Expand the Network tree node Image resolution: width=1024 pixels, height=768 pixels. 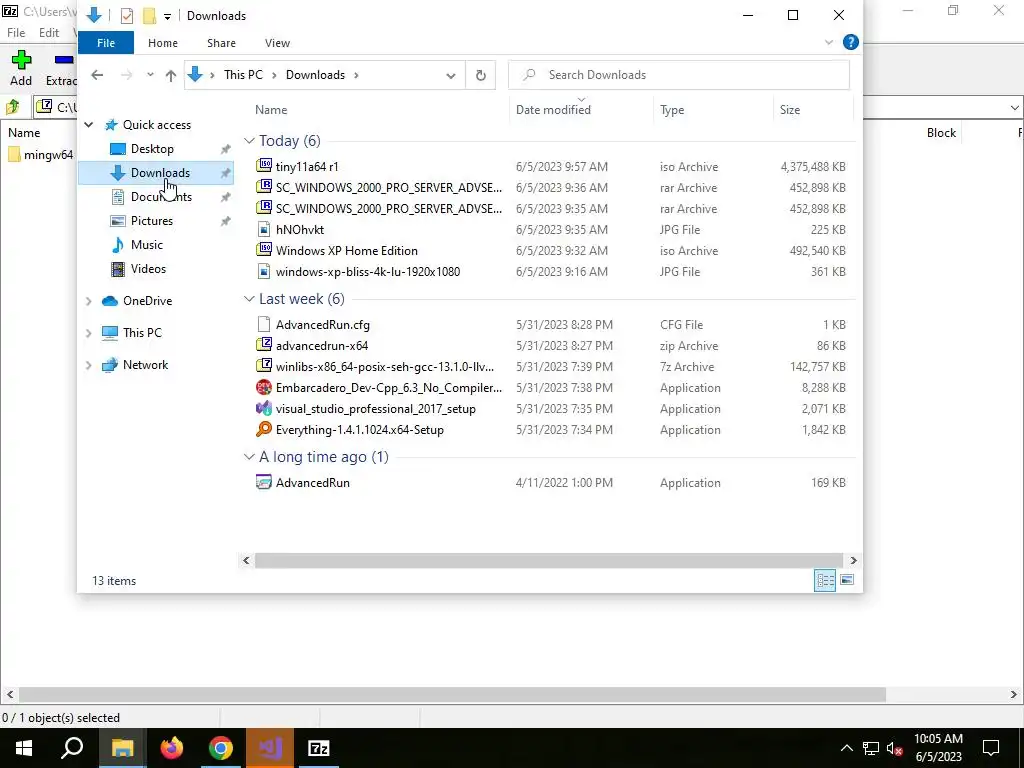89,364
